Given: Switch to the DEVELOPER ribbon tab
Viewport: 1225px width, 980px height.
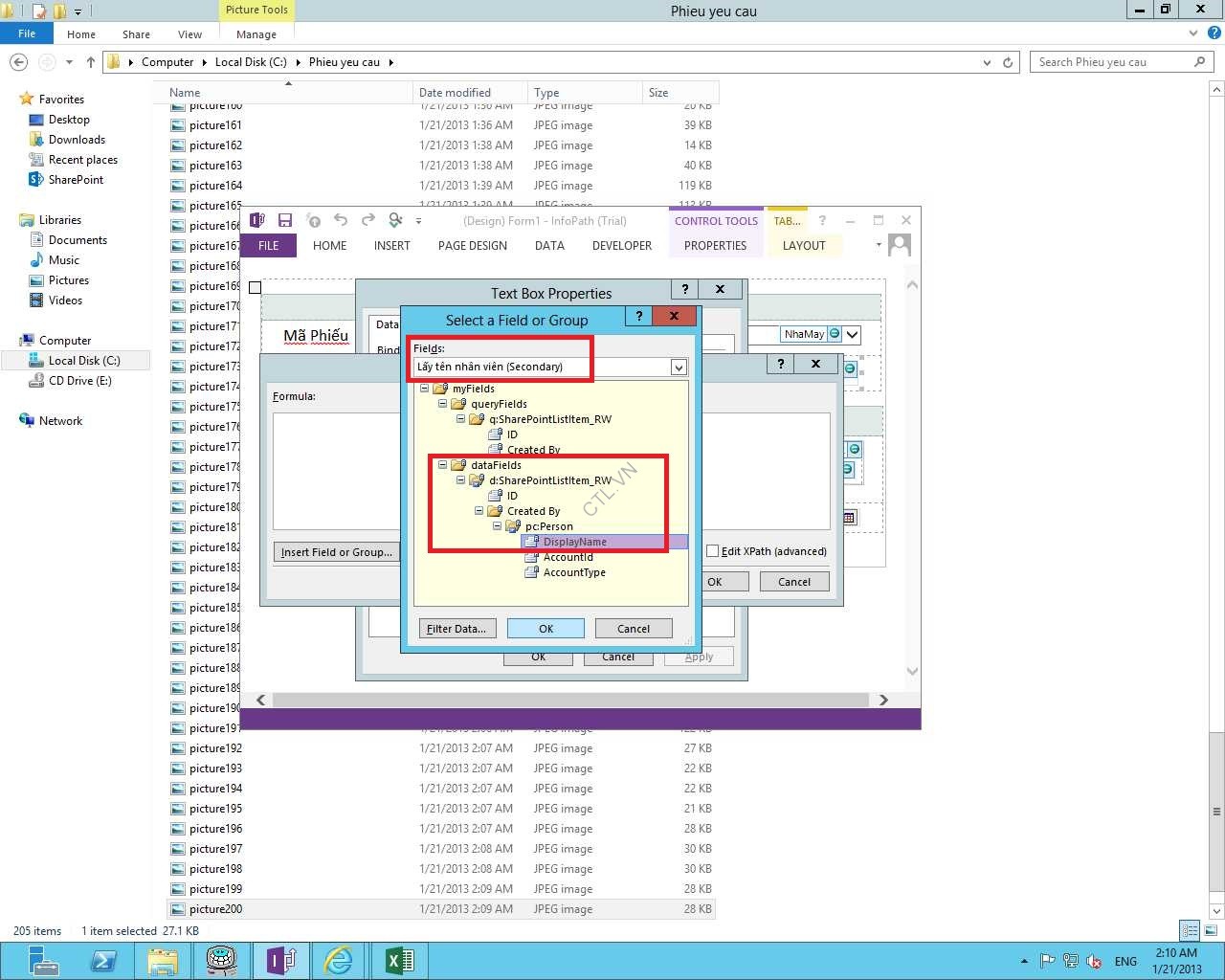Looking at the screenshot, I should (x=621, y=246).
